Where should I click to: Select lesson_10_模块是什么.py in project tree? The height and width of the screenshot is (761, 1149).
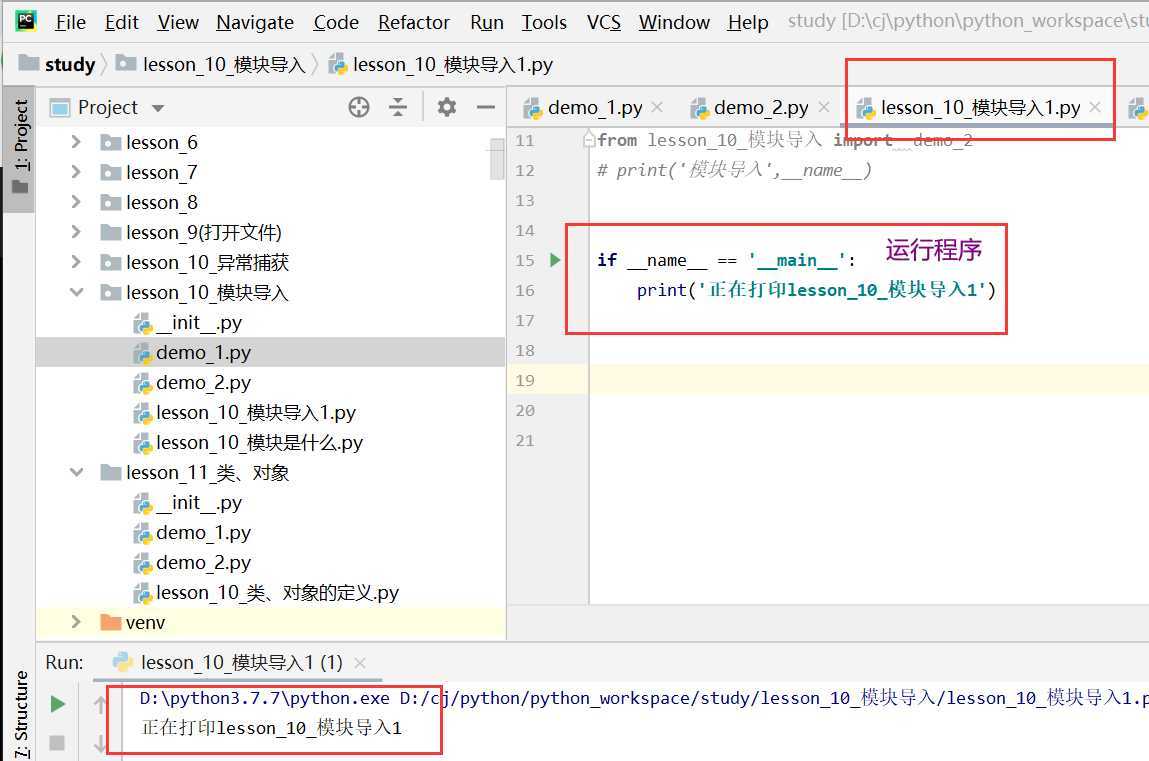248,442
